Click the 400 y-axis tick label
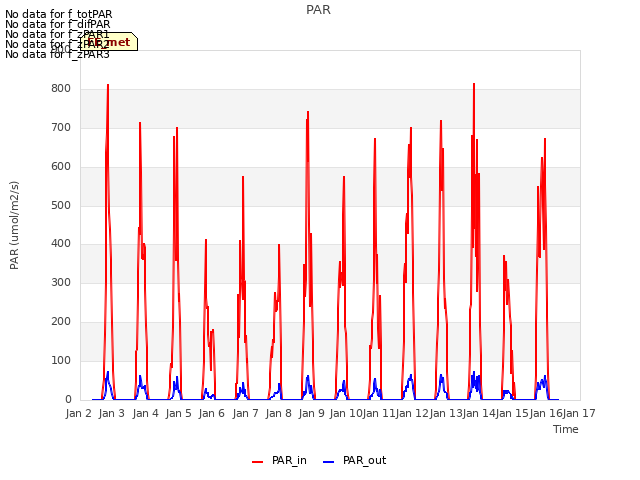This screenshot has width=640, height=480. [x=61, y=244]
